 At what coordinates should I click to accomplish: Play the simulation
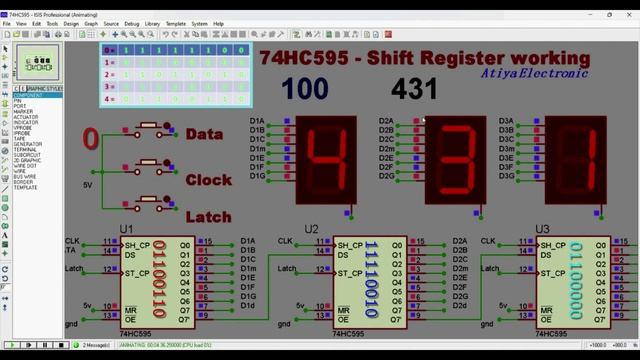coord(12,345)
